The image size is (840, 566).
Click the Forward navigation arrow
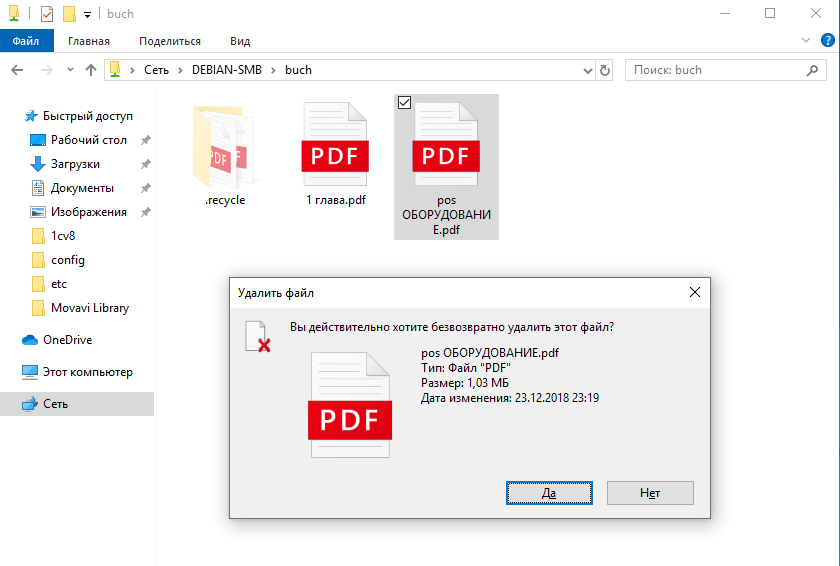(x=47, y=70)
